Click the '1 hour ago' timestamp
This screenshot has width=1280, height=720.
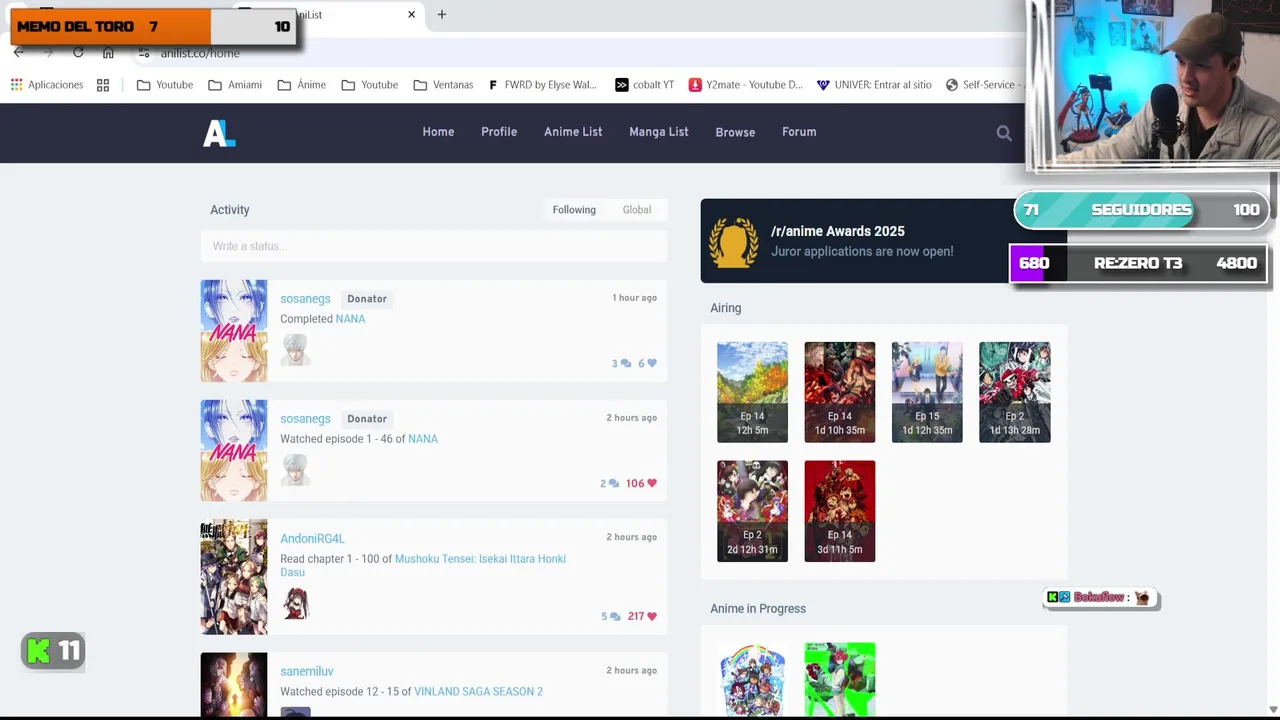pyautogui.click(x=634, y=298)
